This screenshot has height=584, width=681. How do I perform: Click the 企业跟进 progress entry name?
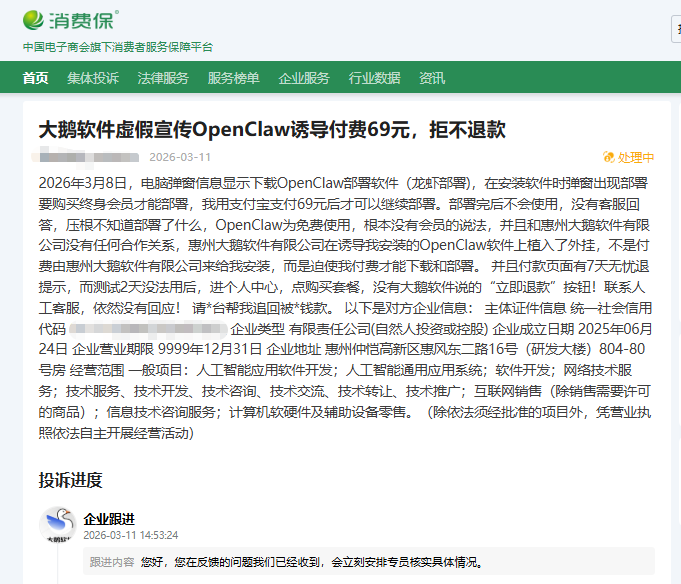[109, 518]
